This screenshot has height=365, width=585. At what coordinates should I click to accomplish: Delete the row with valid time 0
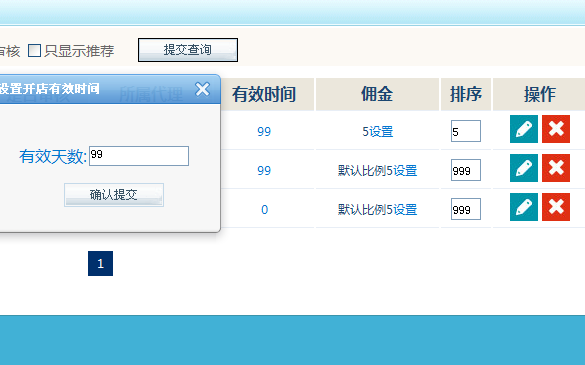[x=556, y=207]
